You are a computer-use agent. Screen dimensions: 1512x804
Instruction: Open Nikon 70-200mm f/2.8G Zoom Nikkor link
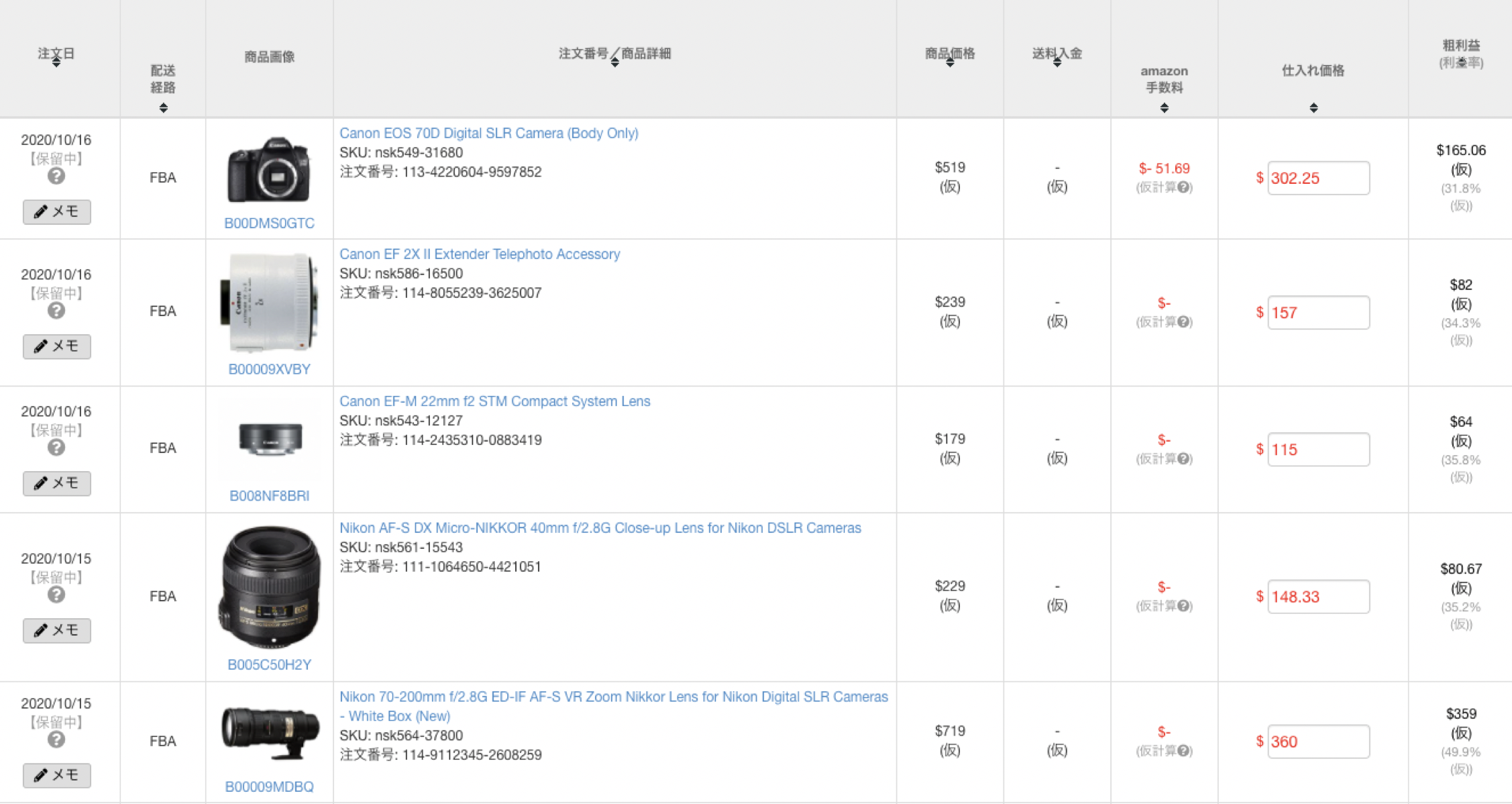click(613, 706)
